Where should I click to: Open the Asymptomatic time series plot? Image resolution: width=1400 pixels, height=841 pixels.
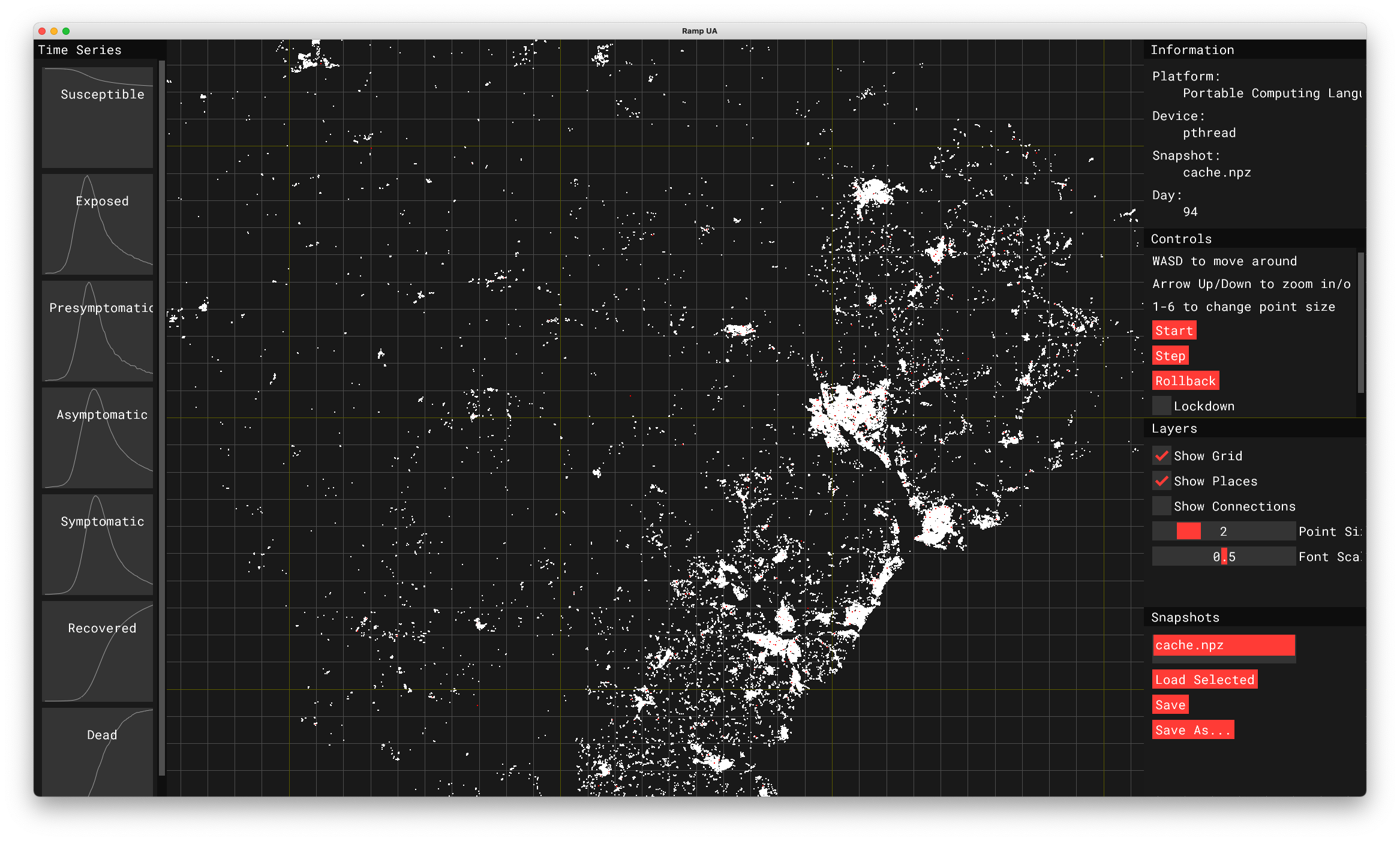click(x=97, y=438)
